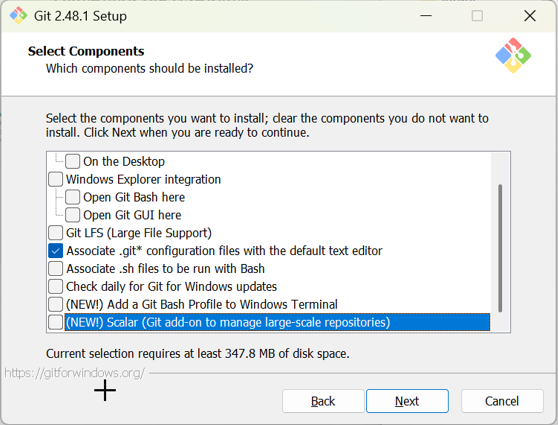Open the gitforwindows.org link
The height and width of the screenshot is (425, 558).
pyautogui.click(x=75, y=373)
